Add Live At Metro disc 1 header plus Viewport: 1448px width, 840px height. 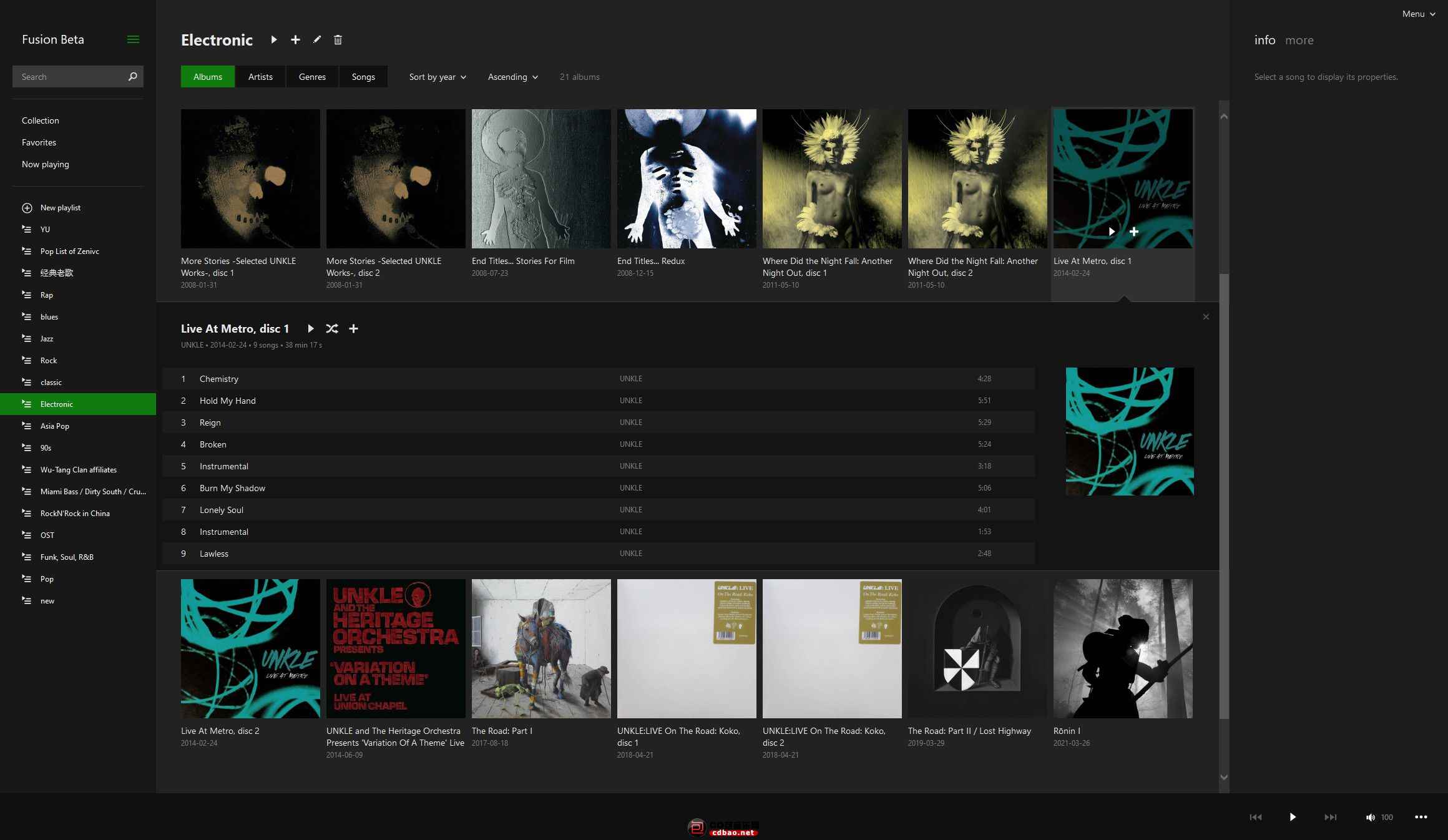coord(353,328)
